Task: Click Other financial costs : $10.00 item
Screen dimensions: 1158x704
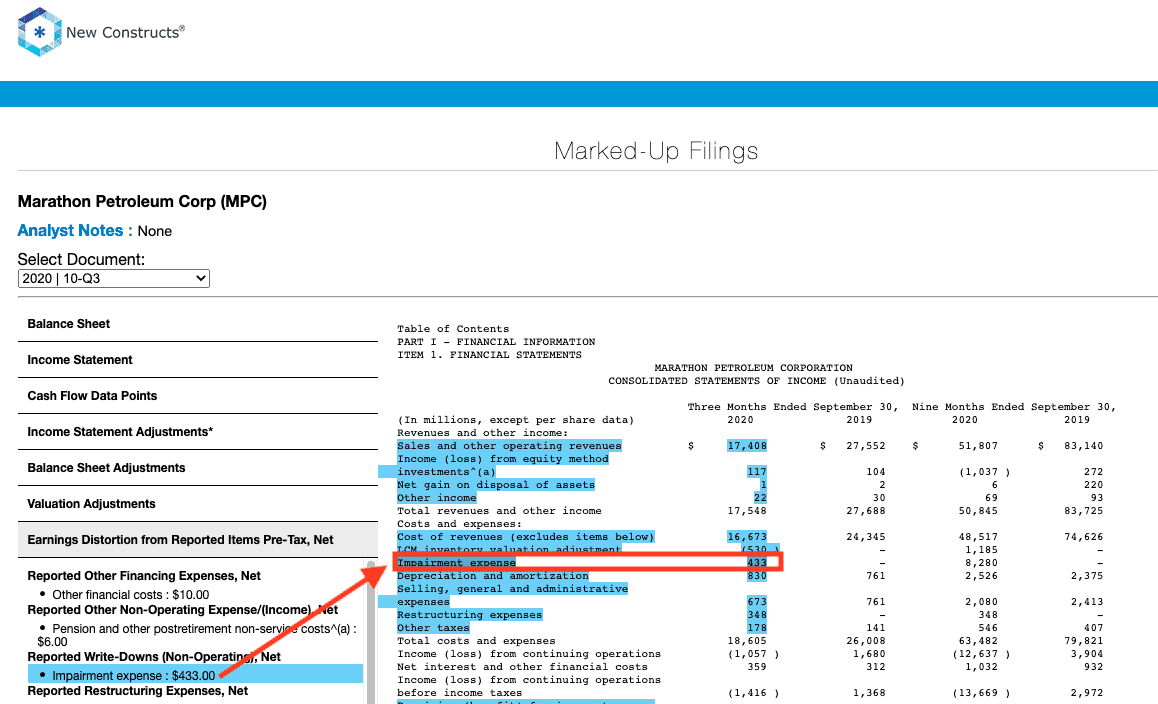Action: pos(131,595)
